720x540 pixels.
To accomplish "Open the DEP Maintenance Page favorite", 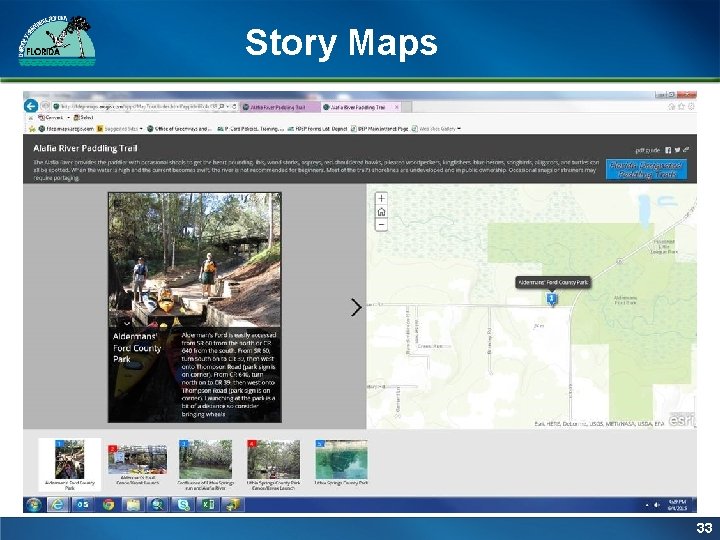I will coord(380,129).
